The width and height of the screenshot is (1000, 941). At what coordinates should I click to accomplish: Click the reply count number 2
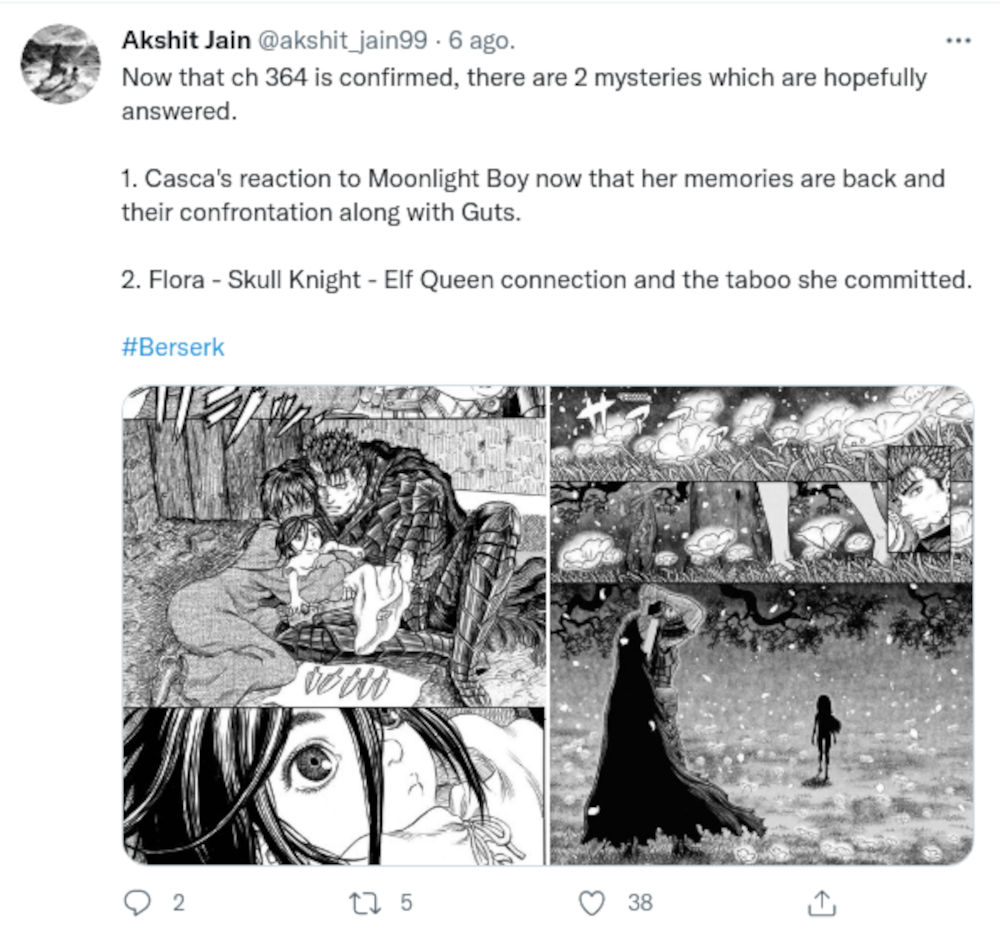click(x=179, y=902)
